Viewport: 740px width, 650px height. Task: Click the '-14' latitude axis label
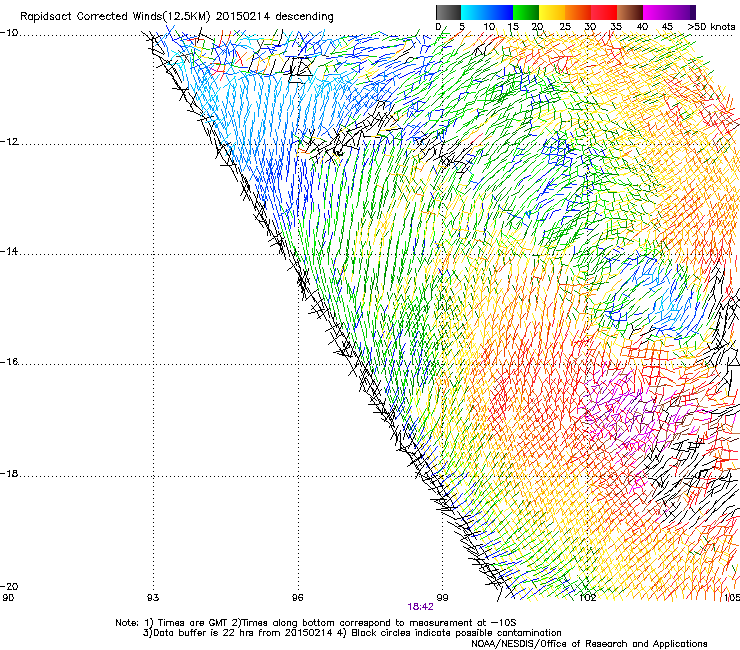coord(9,251)
